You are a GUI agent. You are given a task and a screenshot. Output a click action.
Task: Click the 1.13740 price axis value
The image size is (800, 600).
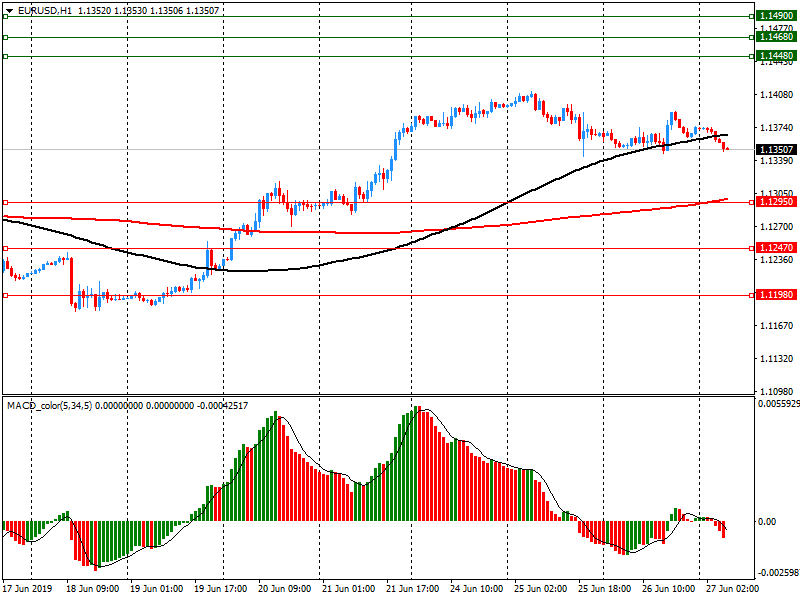pos(777,128)
